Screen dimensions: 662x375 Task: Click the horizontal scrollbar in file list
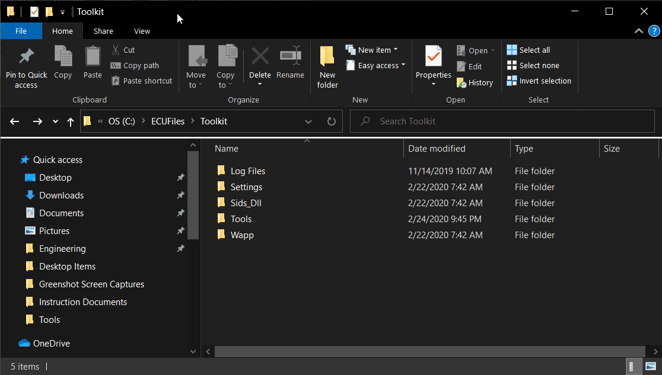click(430, 351)
